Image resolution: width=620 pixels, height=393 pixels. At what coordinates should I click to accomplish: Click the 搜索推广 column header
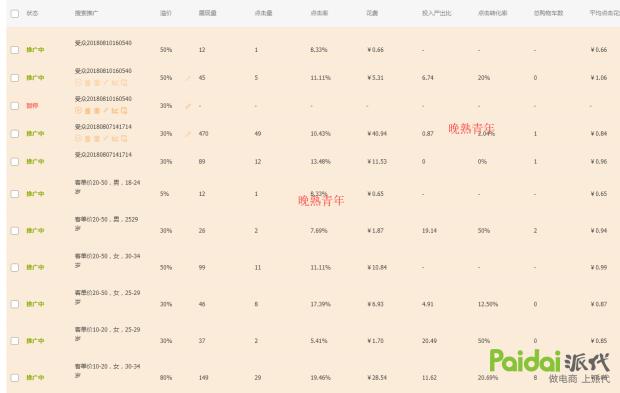(87, 13)
